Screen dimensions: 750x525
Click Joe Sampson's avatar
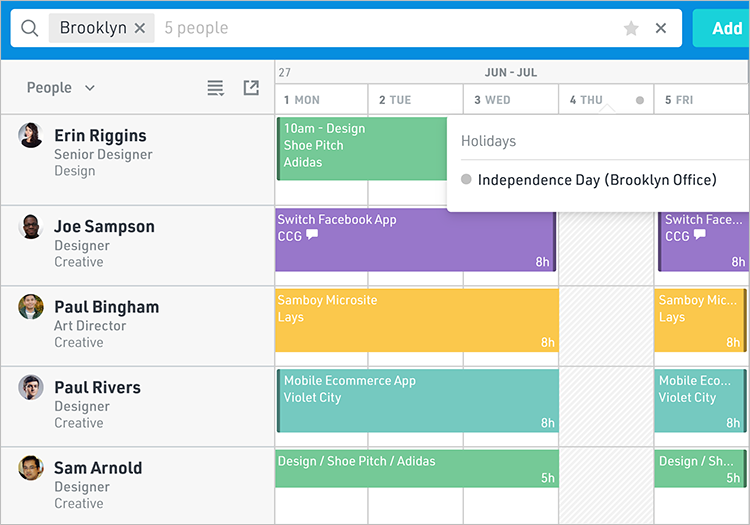click(x=31, y=226)
